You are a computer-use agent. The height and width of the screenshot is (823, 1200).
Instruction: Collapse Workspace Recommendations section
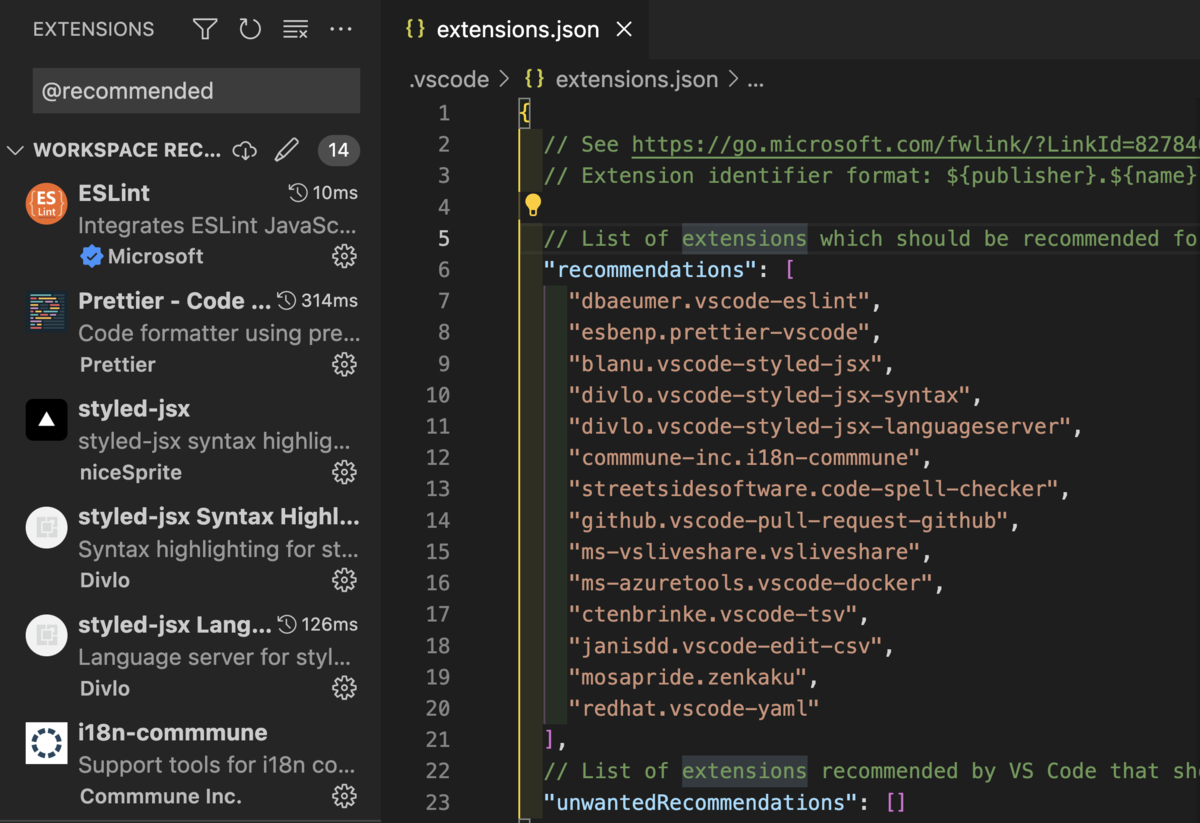(x=15, y=151)
